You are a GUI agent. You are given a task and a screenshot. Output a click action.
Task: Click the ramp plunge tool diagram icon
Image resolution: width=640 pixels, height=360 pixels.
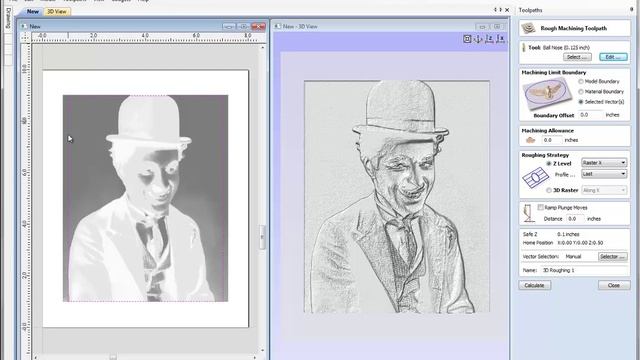pyautogui.click(x=529, y=213)
